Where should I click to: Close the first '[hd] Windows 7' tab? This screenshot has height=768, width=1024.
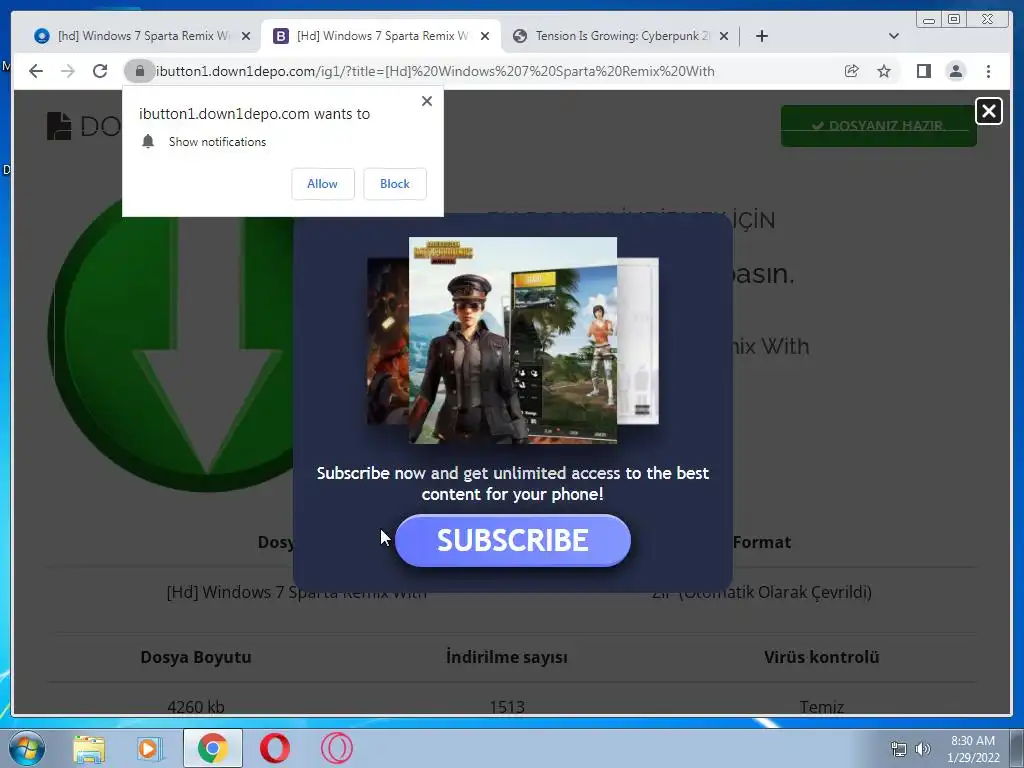tap(246, 36)
